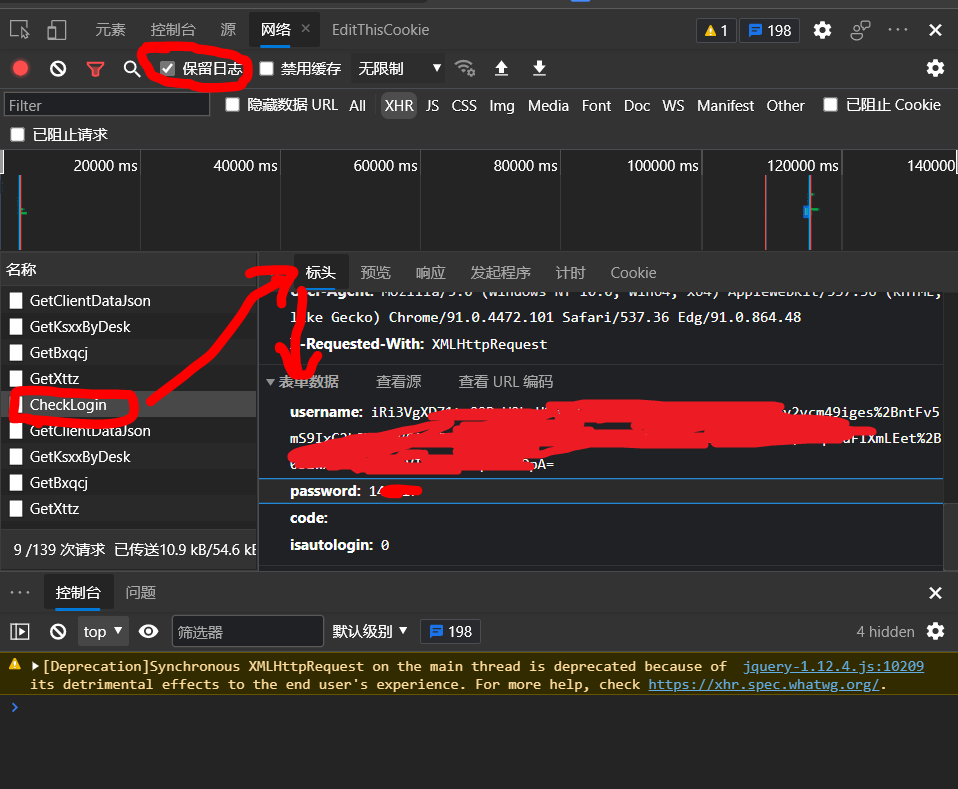
Task: Click 查看 URL 编码 link
Action: [505, 381]
